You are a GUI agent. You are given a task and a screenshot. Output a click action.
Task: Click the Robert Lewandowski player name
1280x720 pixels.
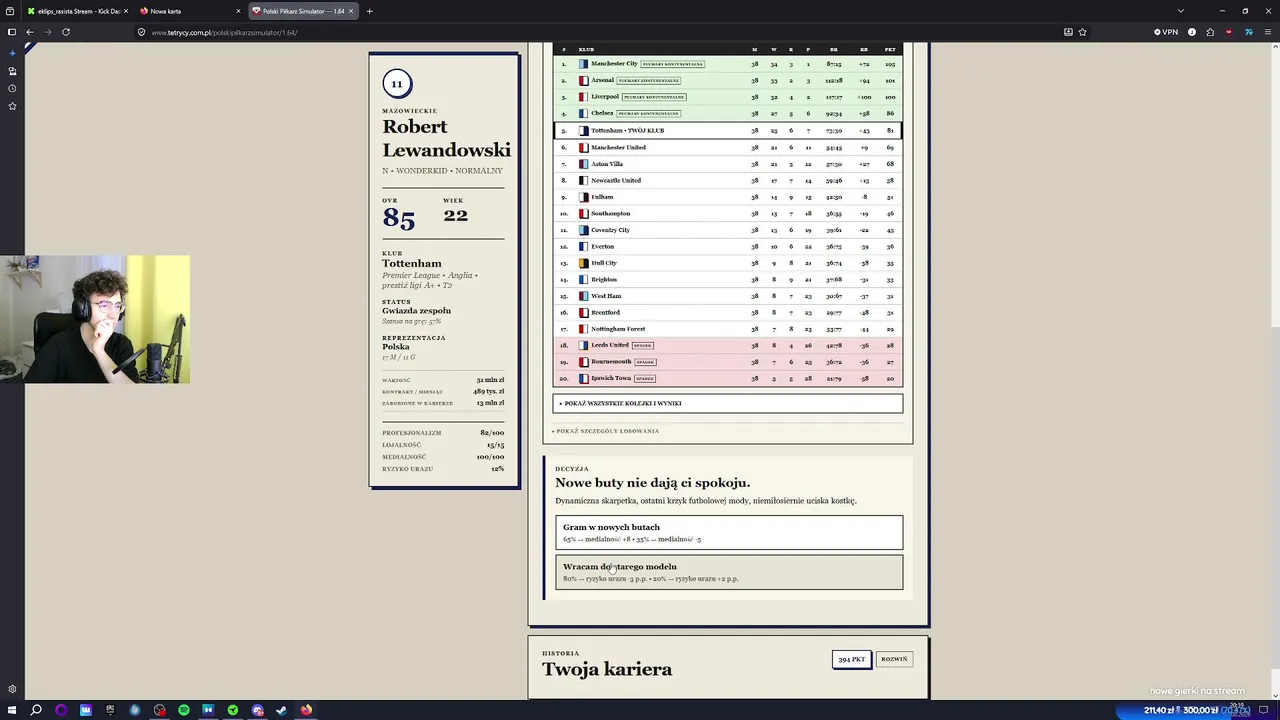[x=446, y=138]
